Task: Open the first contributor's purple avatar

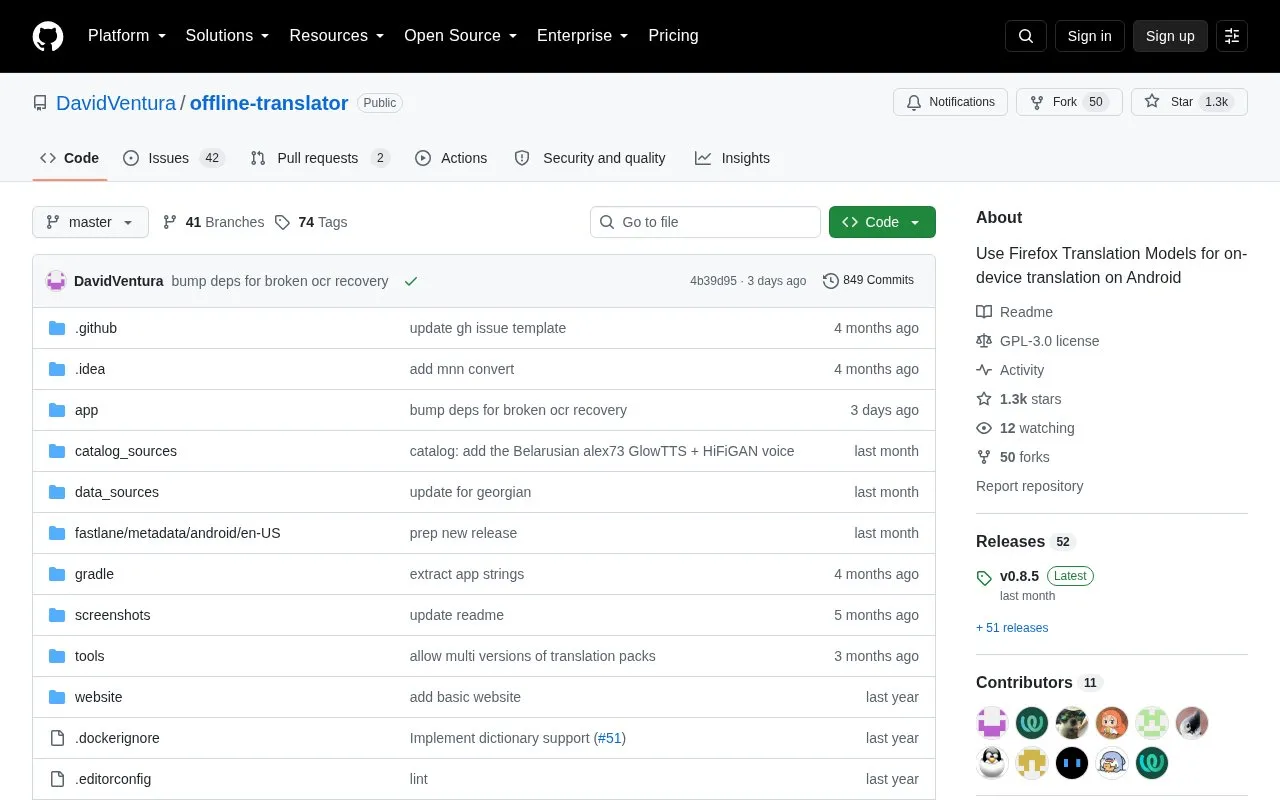Action: click(992, 722)
